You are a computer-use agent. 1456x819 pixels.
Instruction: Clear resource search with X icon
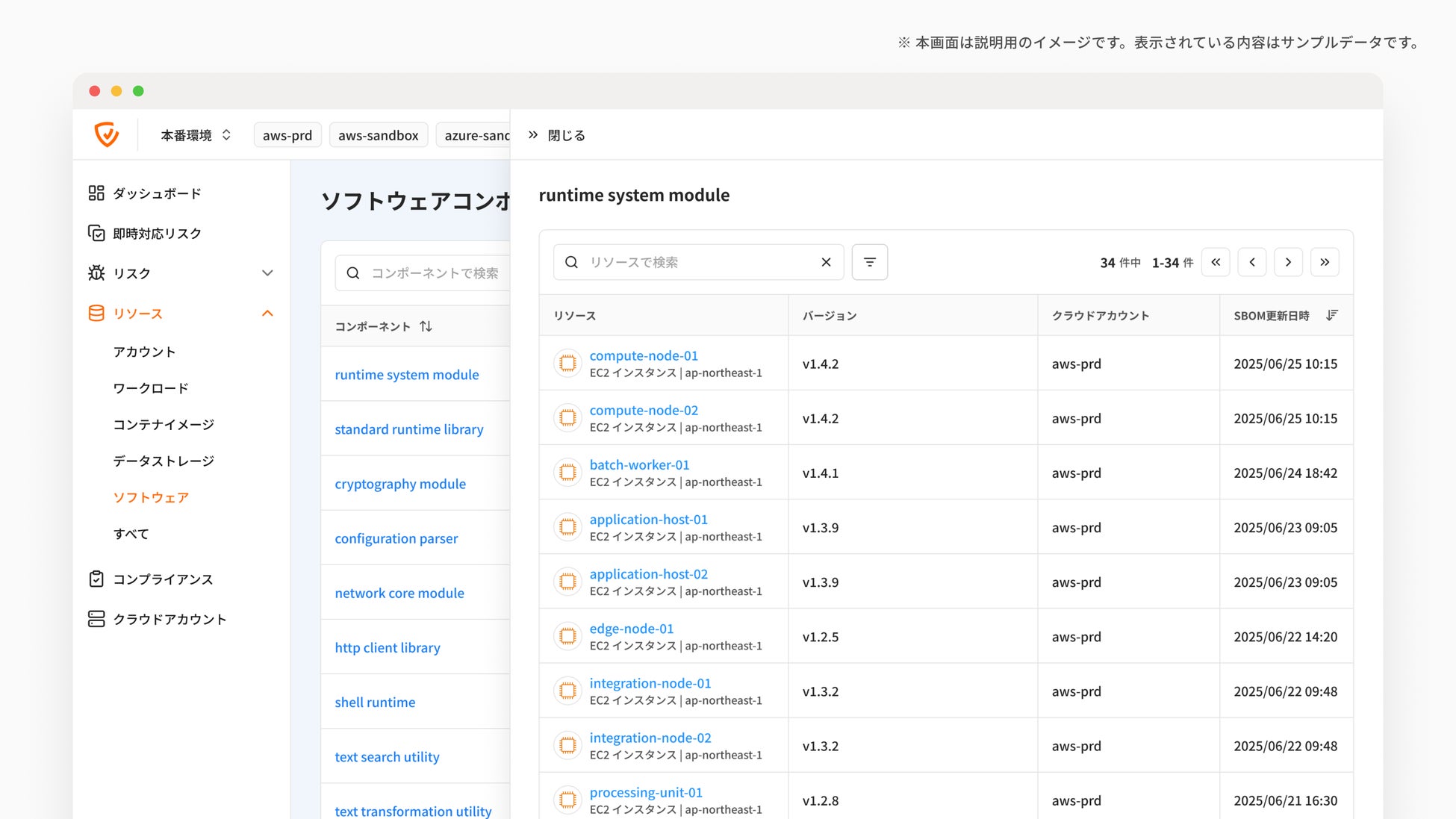click(x=826, y=262)
